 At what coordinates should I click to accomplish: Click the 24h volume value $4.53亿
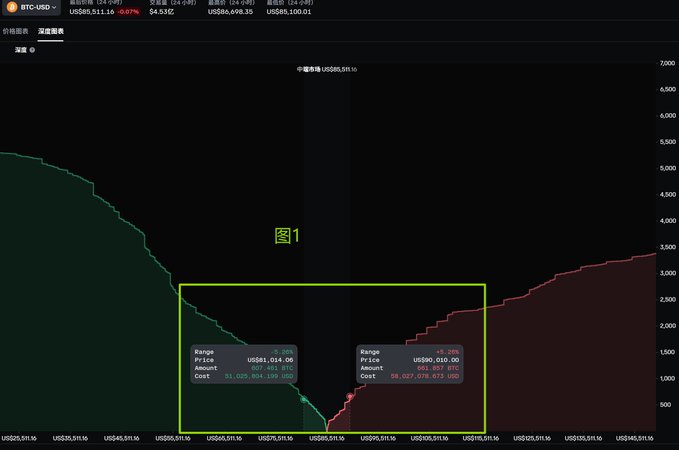tap(162, 12)
